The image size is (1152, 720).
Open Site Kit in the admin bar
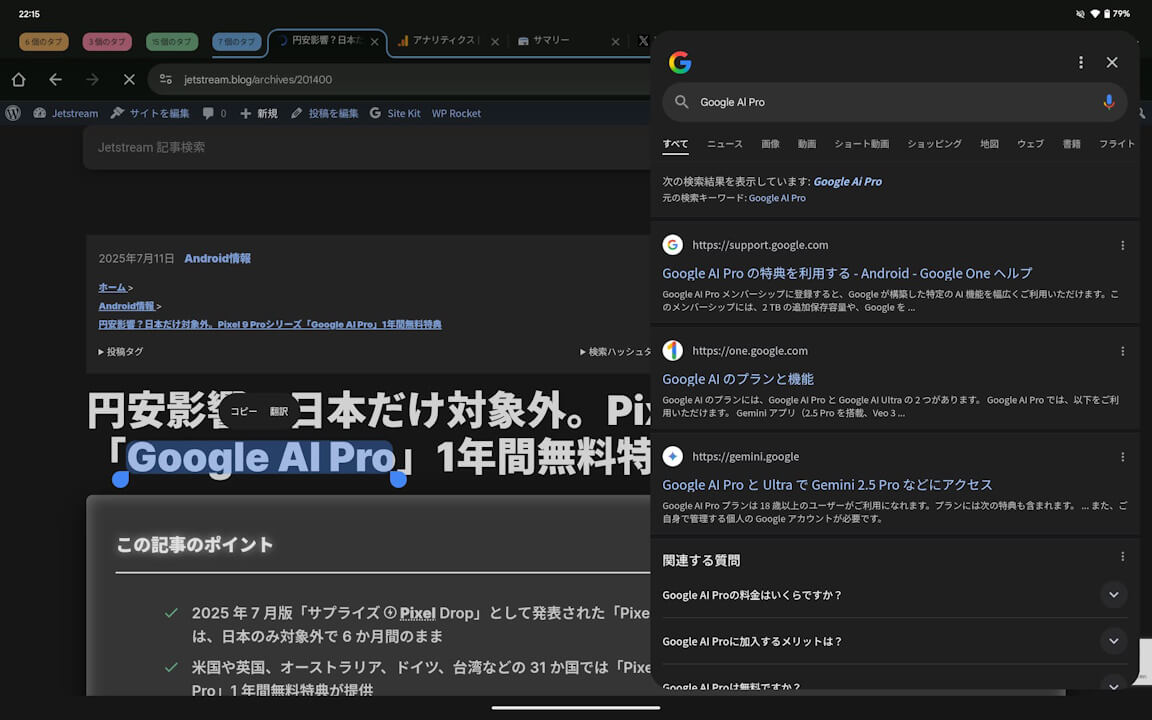tap(395, 113)
